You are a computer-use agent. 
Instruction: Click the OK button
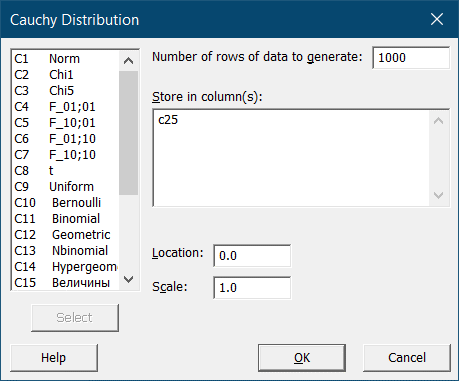302,358
